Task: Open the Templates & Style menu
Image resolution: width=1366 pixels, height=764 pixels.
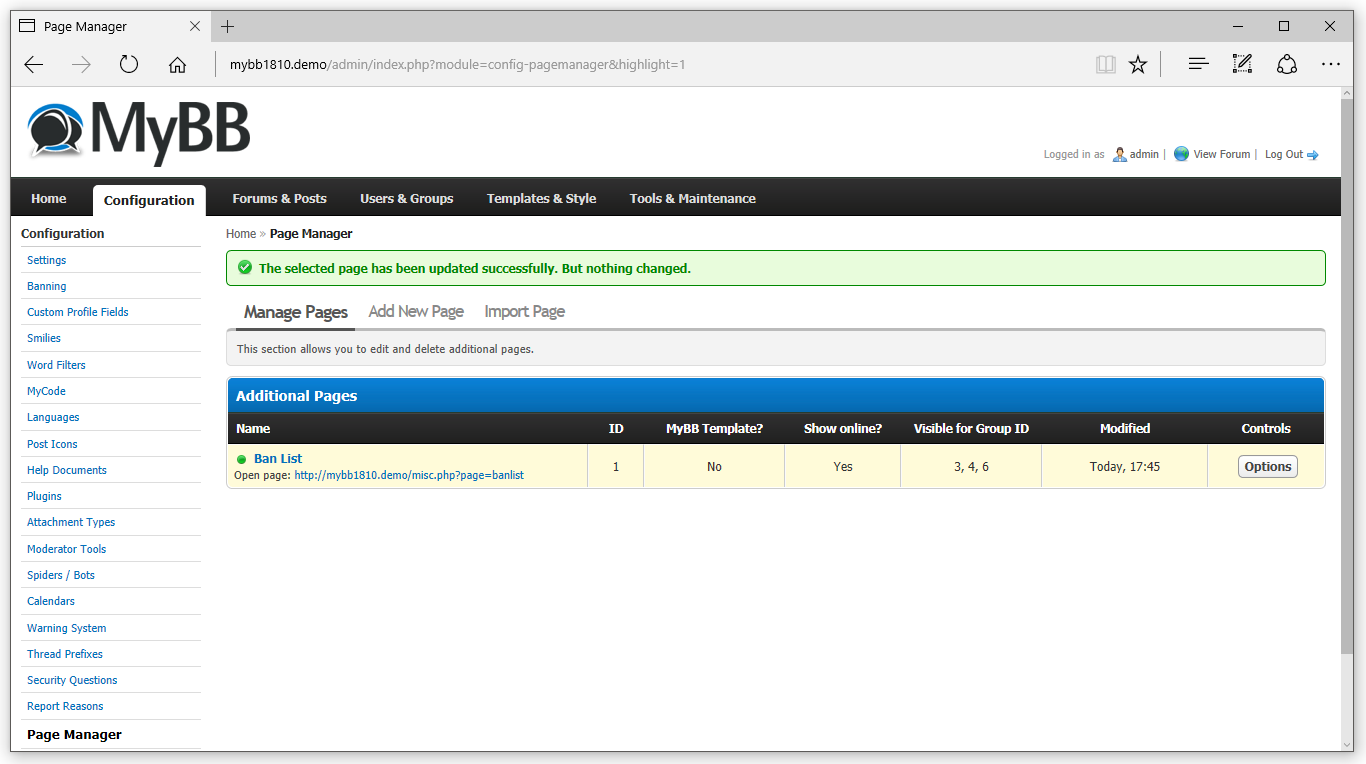Action: 541,199
